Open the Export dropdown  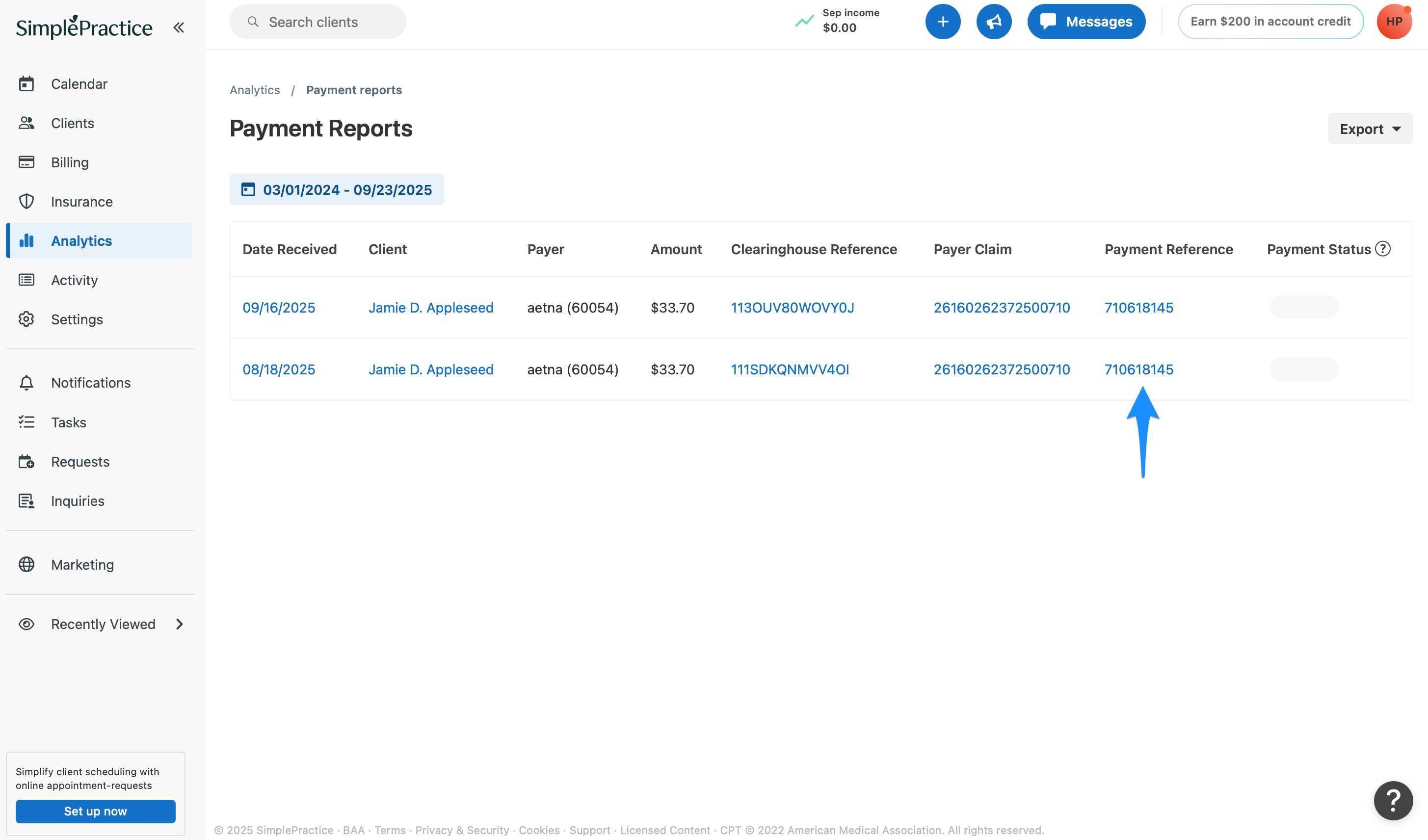1370,129
